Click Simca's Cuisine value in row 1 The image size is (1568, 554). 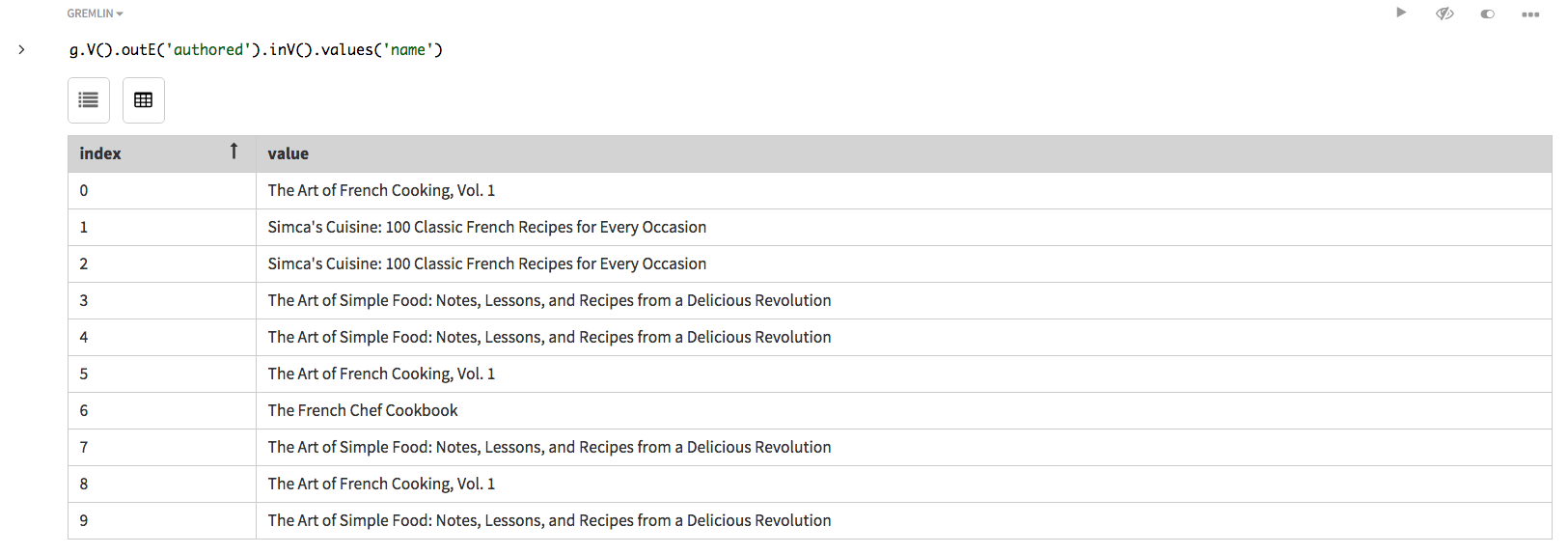click(486, 227)
